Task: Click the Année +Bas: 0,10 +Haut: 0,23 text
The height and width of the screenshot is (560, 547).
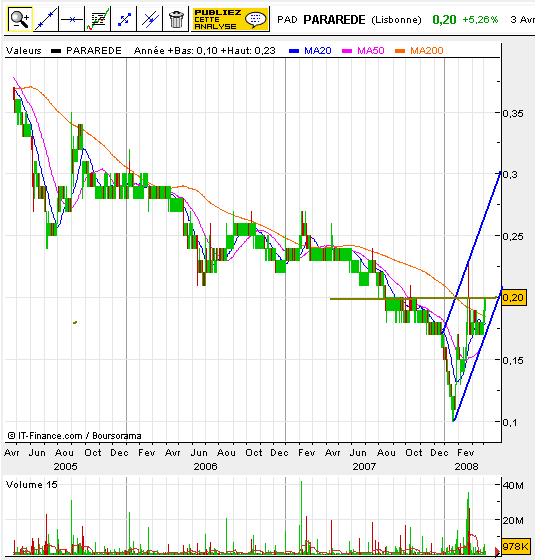Action: coord(205,51)
